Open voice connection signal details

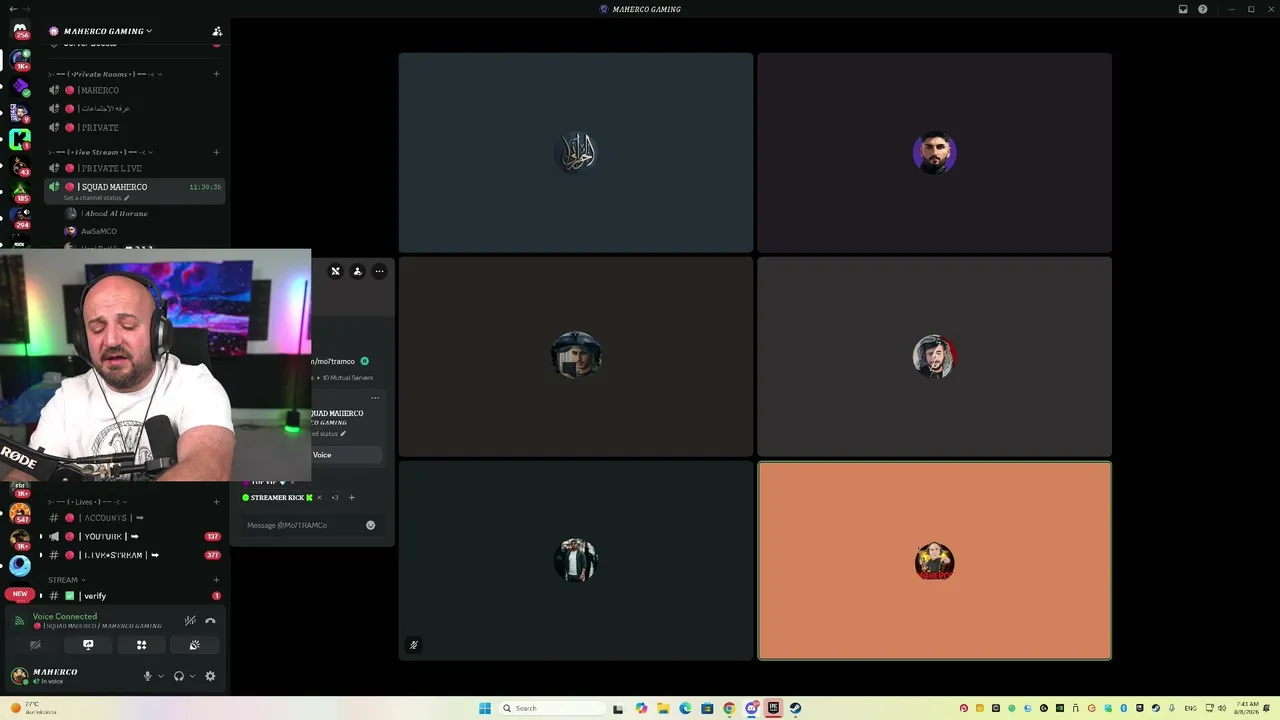[x=18, y=621]
